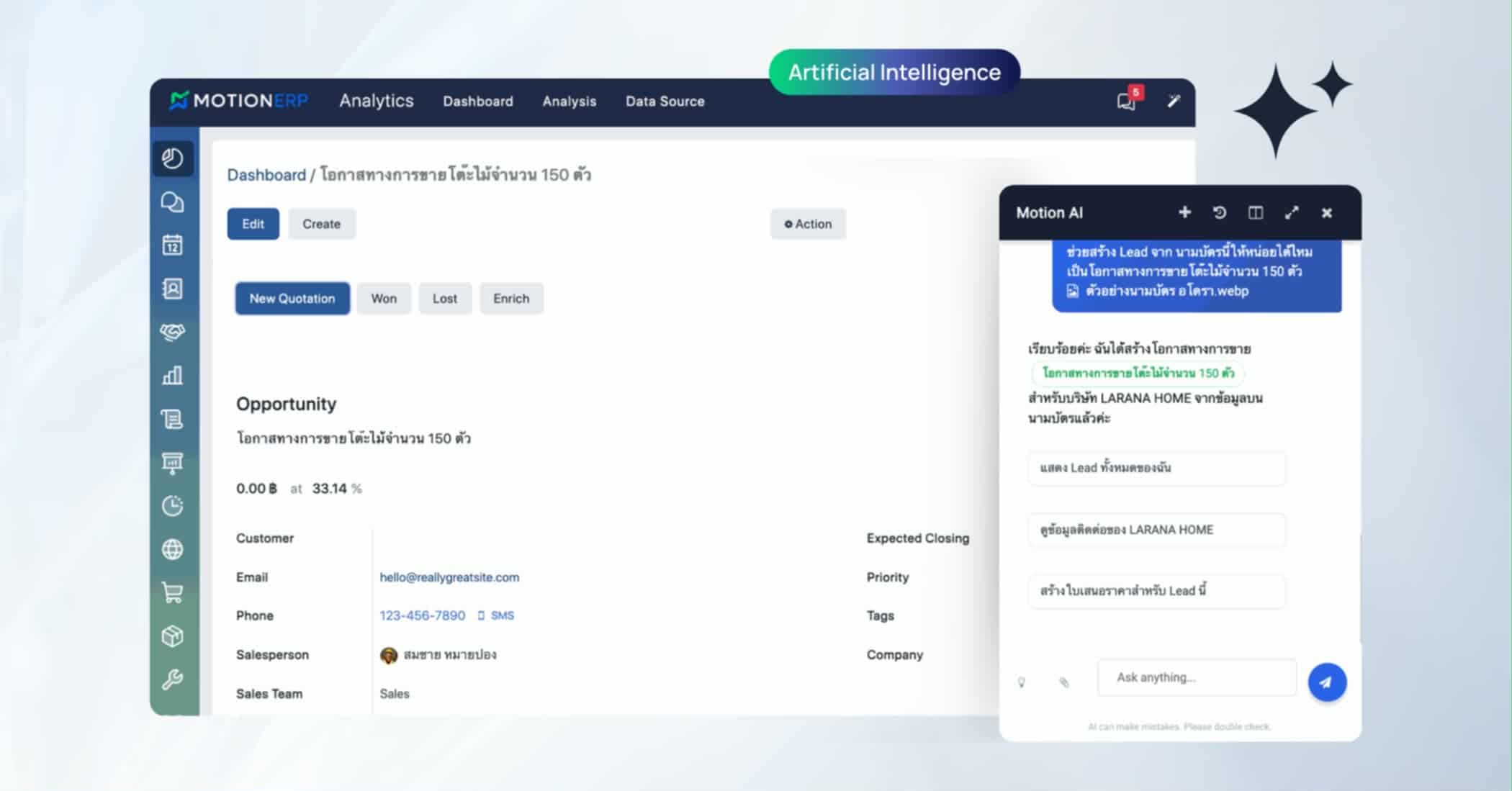
Task: Go to Data Source menu
Action: click(x=665, y=101)
